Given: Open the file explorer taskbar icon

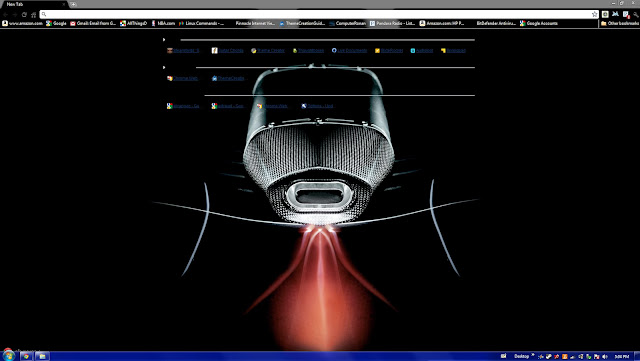Looking at the screenshot, I should pyautogui.click(x=42, y=357).
